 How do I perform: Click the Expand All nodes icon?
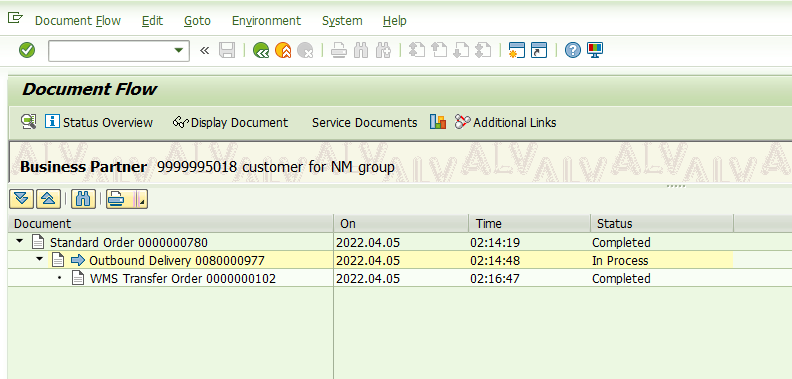point(21,199)
